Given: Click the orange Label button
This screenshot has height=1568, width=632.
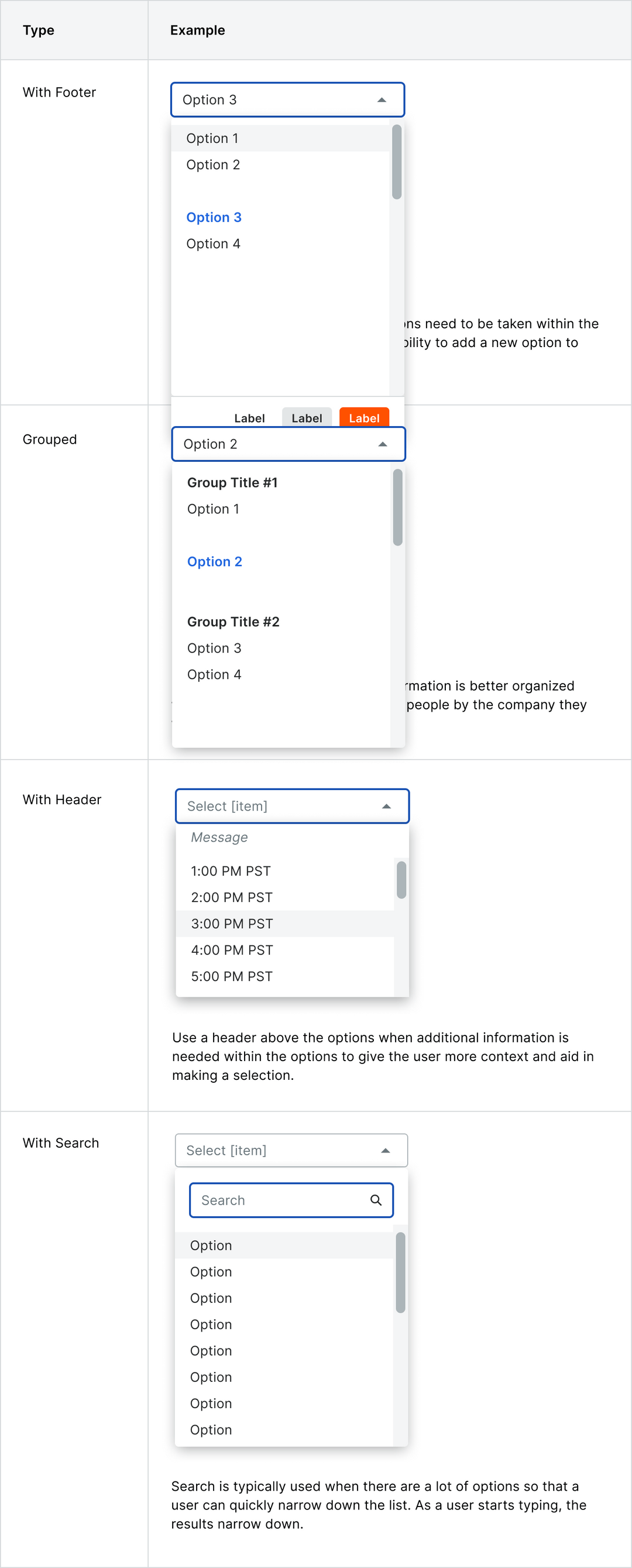Looking at the screenshot, I should 364,418.
